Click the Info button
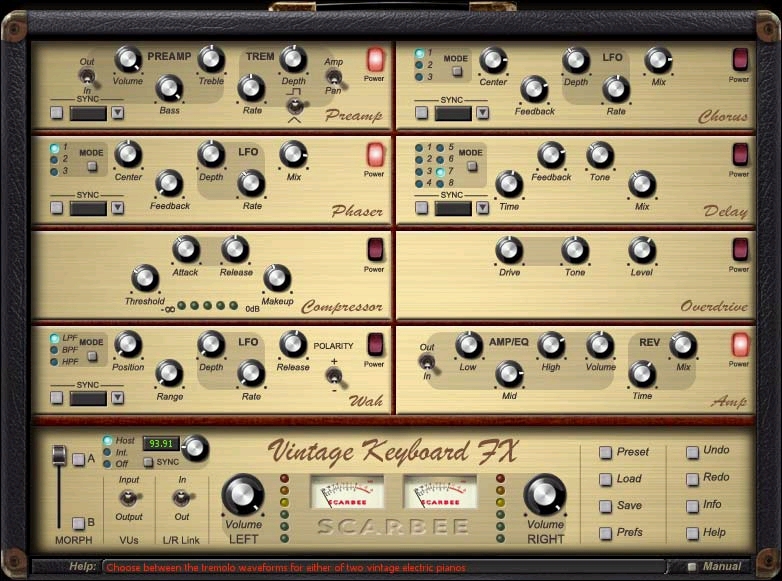Screen dimensions: 782x581 (x=692, y=506)
